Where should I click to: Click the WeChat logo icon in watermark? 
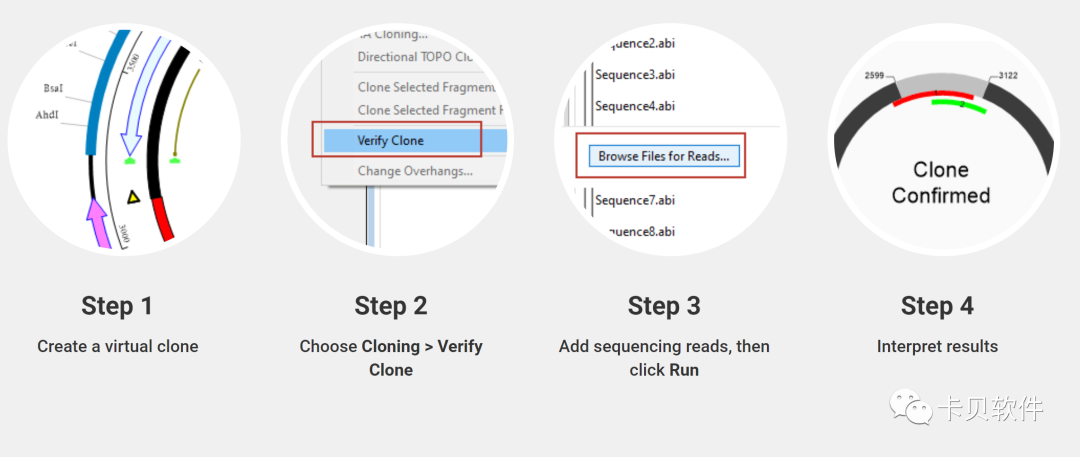(x=911, y=407)
